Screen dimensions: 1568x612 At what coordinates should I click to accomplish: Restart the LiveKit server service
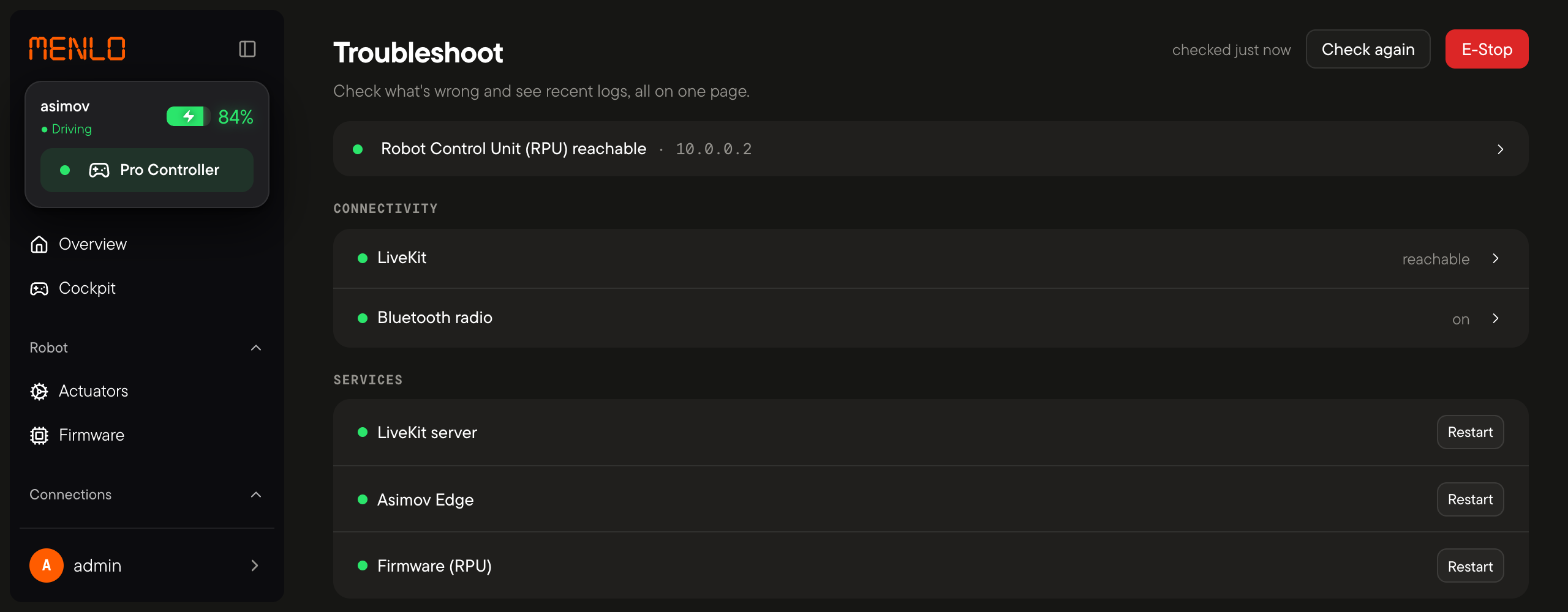tap(1470, 432)
